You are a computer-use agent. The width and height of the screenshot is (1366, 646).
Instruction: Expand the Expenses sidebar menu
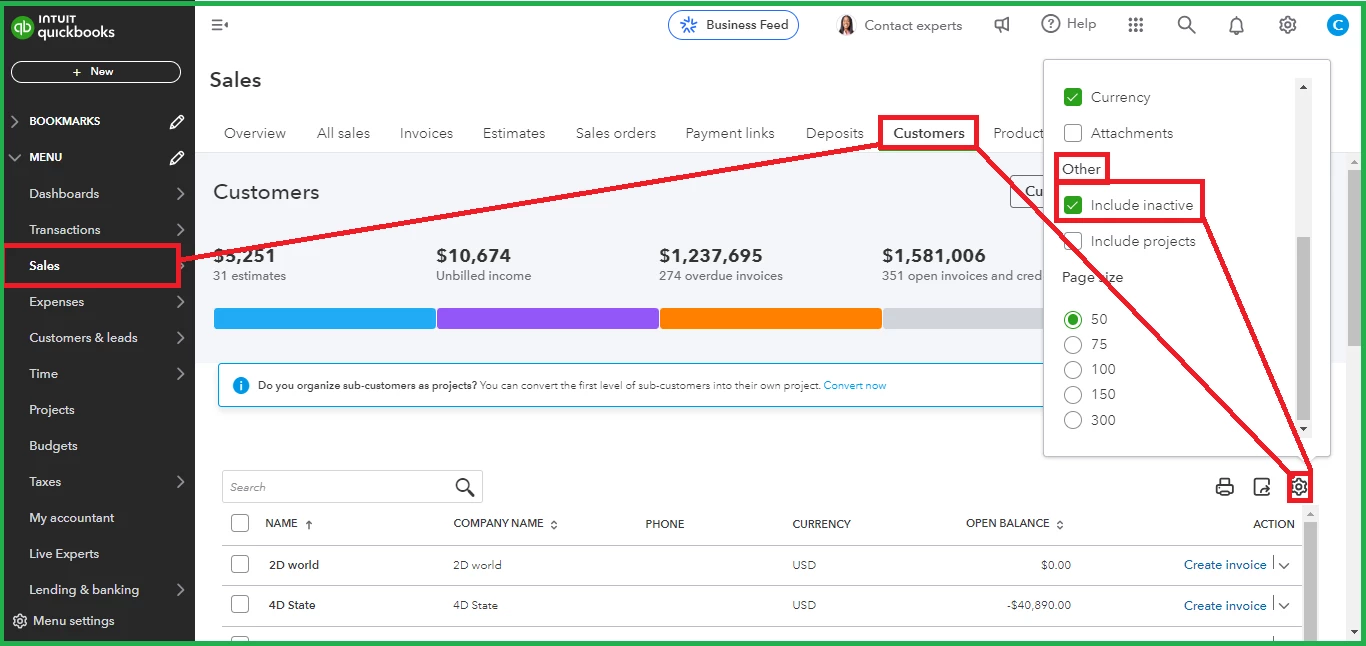tap(98, 302)
